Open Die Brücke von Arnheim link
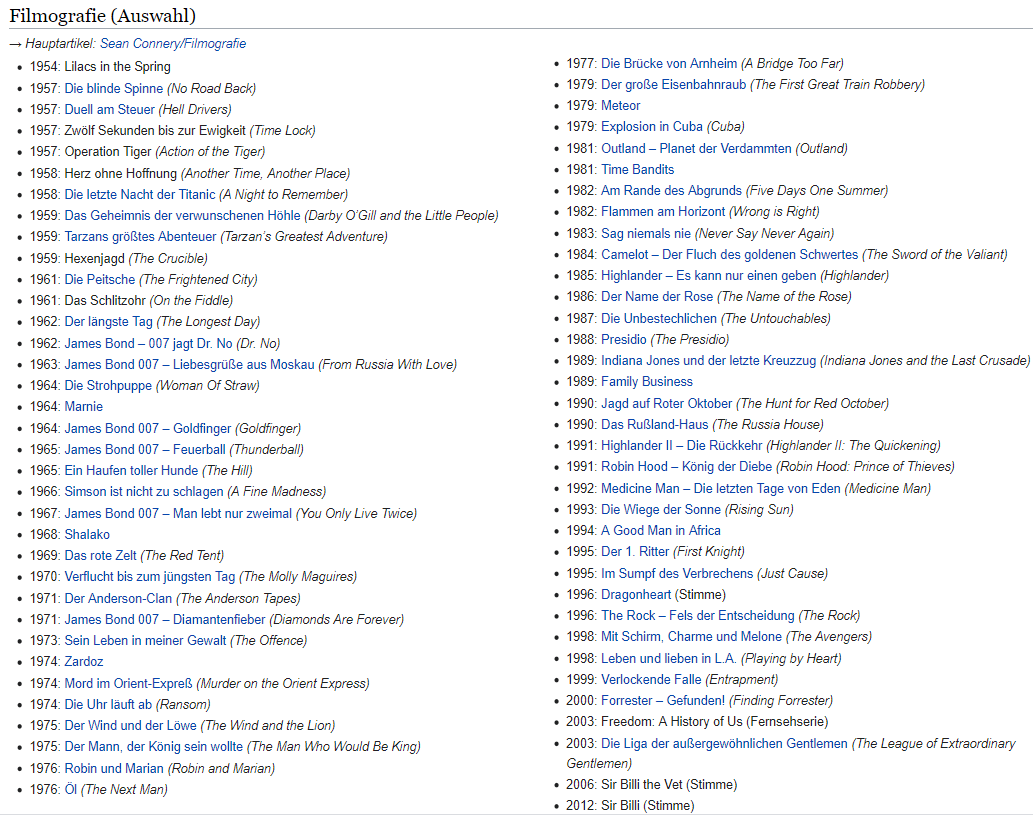The width and height of the screenshot is (1033, 818). coord(669,63)
